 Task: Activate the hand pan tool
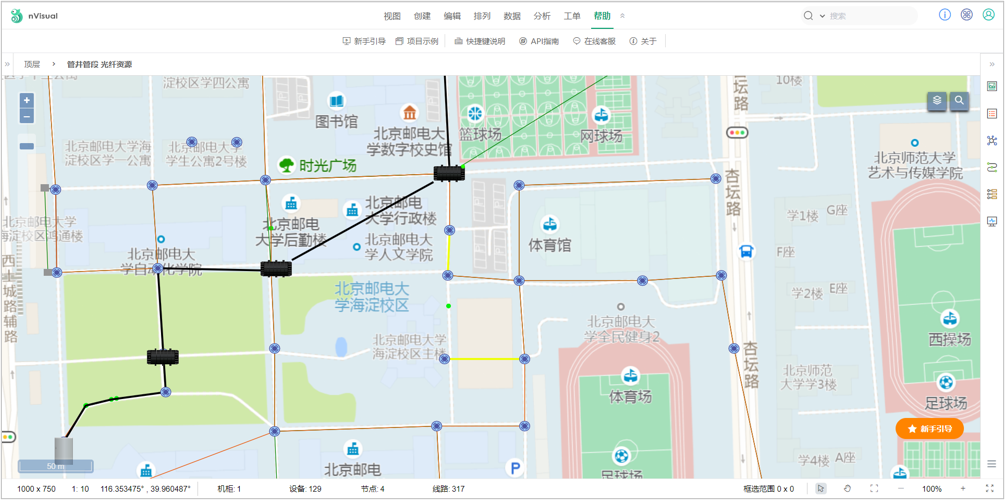[x=847, y=488]
